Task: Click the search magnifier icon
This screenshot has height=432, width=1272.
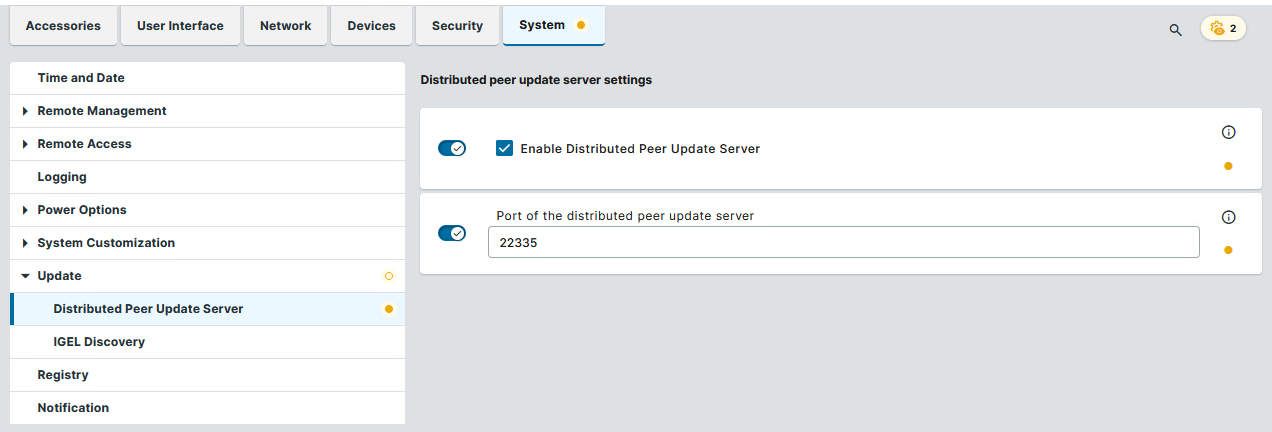Action: click(x=1176, y=29)
